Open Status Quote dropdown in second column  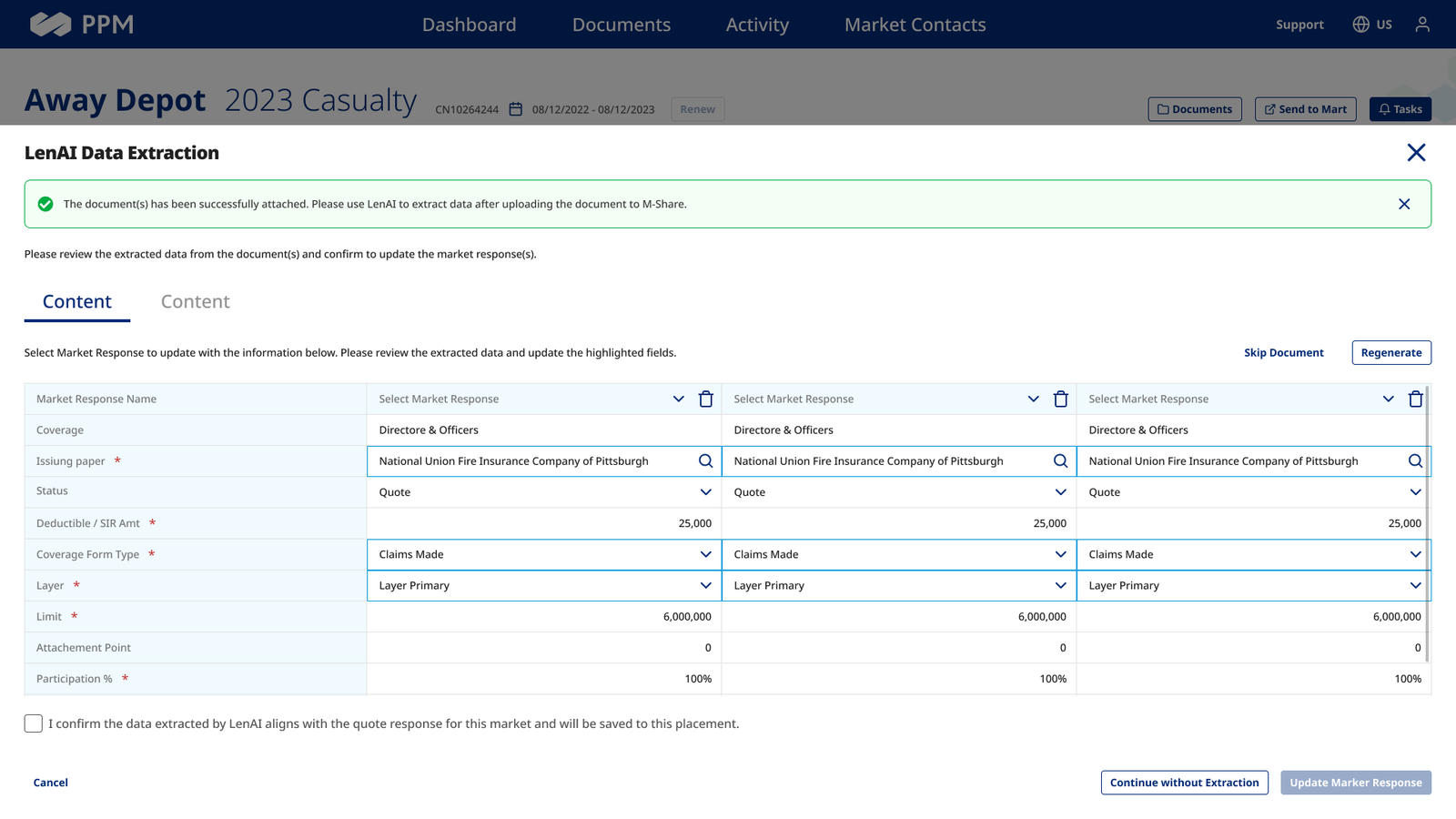tap(898, 492)
